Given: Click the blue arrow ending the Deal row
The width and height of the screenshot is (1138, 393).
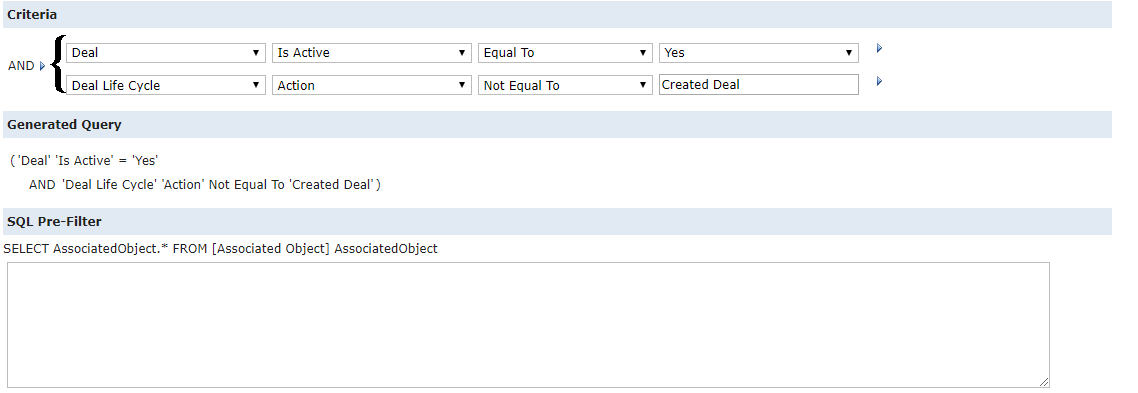Looking at the screenshot, I should 880,49.
